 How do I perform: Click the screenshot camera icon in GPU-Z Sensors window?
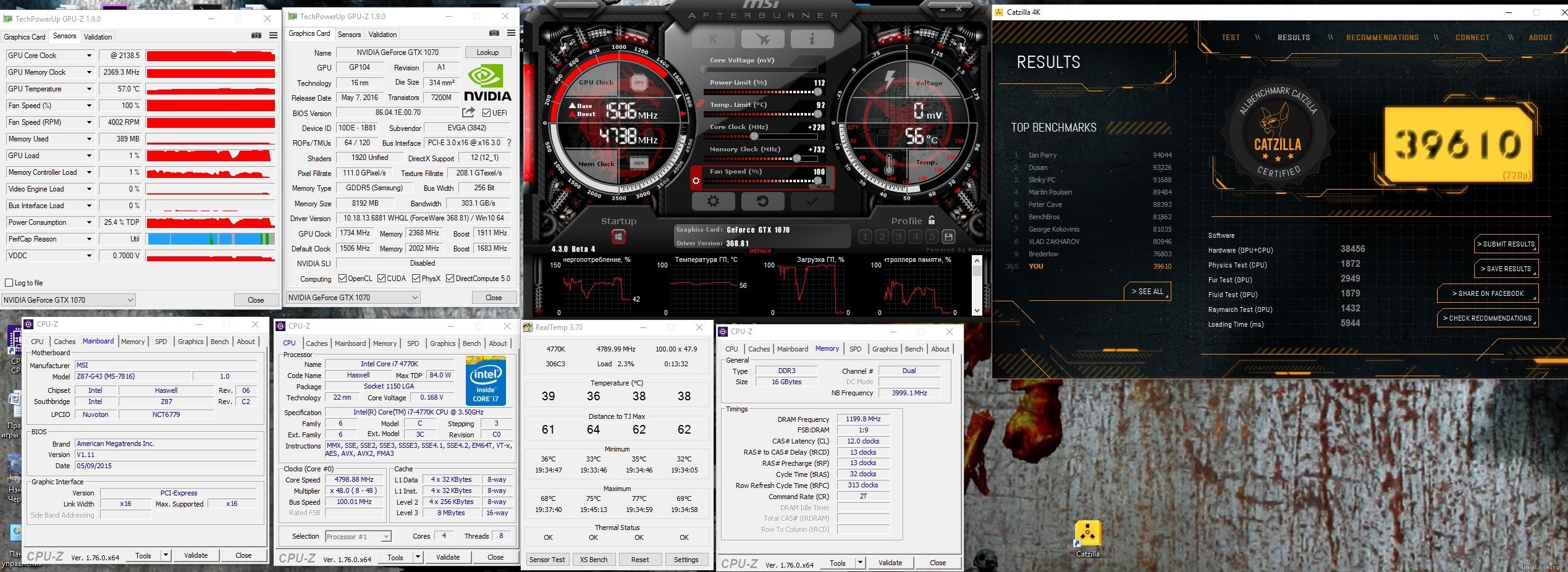[x=256, y=36]
